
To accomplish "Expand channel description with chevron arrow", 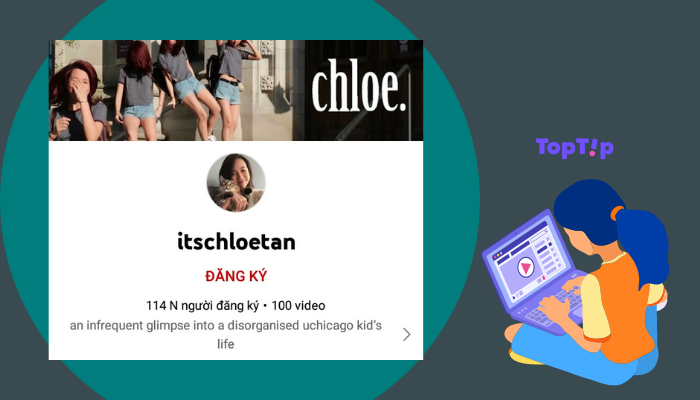I will pyautogui.click(x=406, y=334).
